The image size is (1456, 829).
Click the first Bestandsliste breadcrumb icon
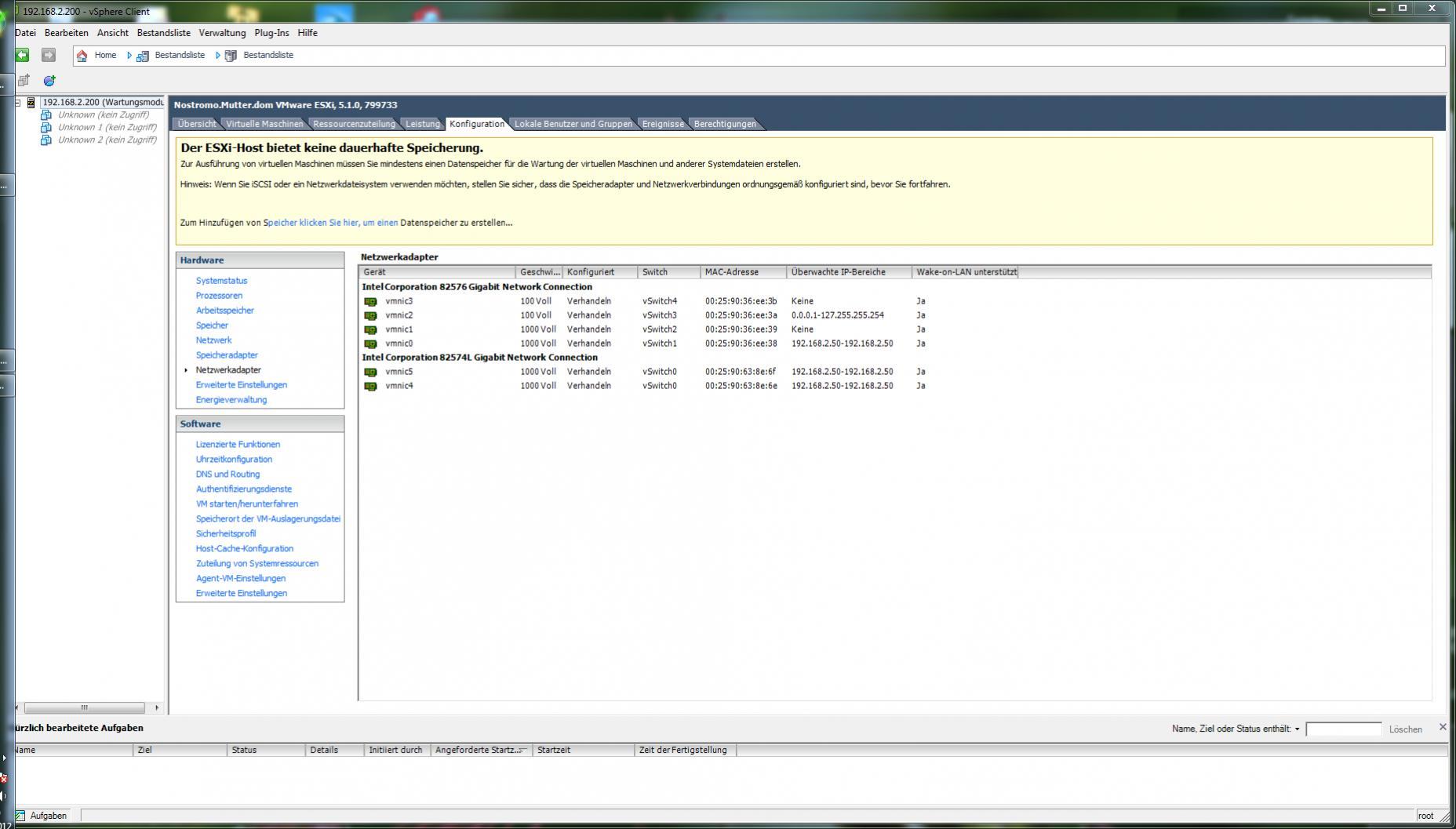point(142,56)
